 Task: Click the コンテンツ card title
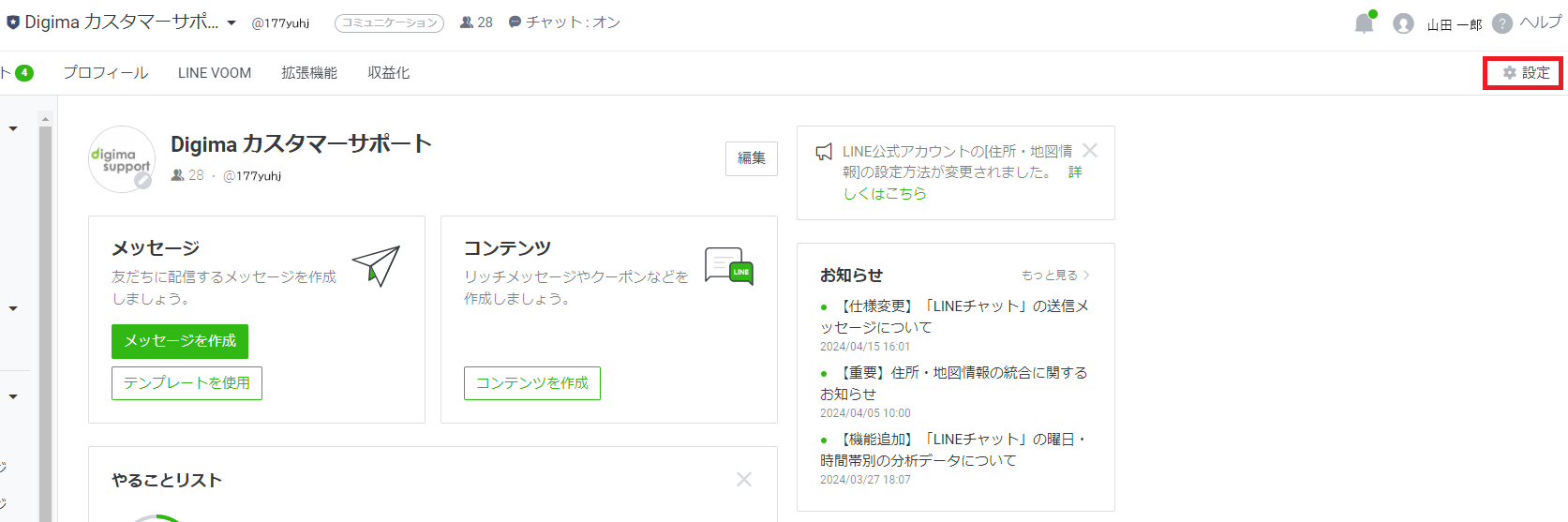[507, 248]
